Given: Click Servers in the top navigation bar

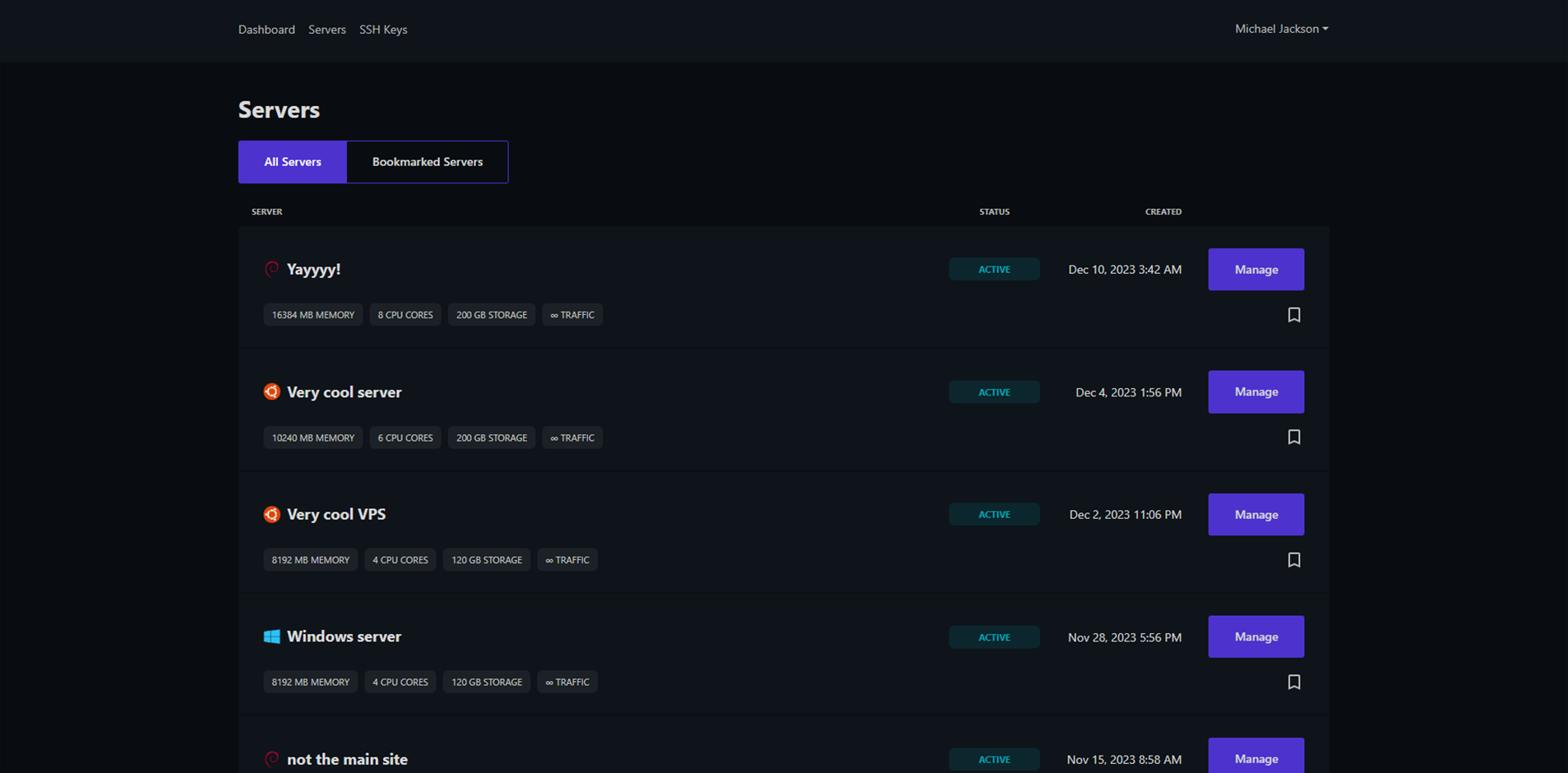Looking at the screenshot, I should click(x=327, y=30).
